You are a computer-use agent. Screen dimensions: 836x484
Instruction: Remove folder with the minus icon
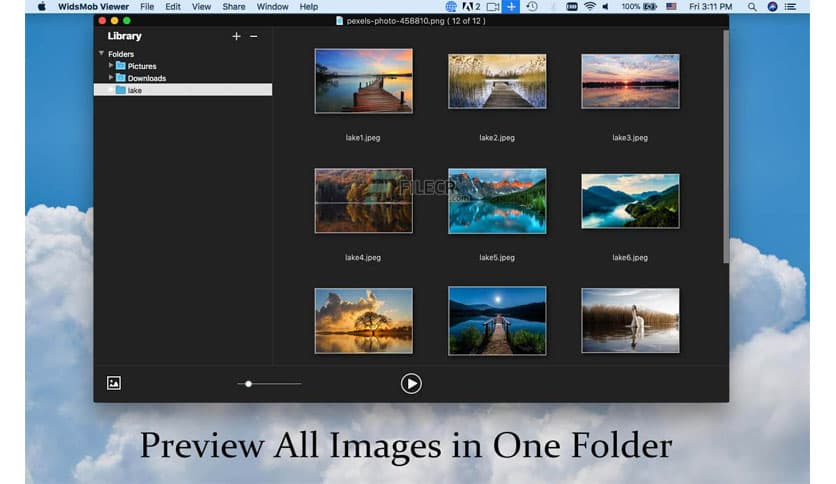[x=254, y=36]
